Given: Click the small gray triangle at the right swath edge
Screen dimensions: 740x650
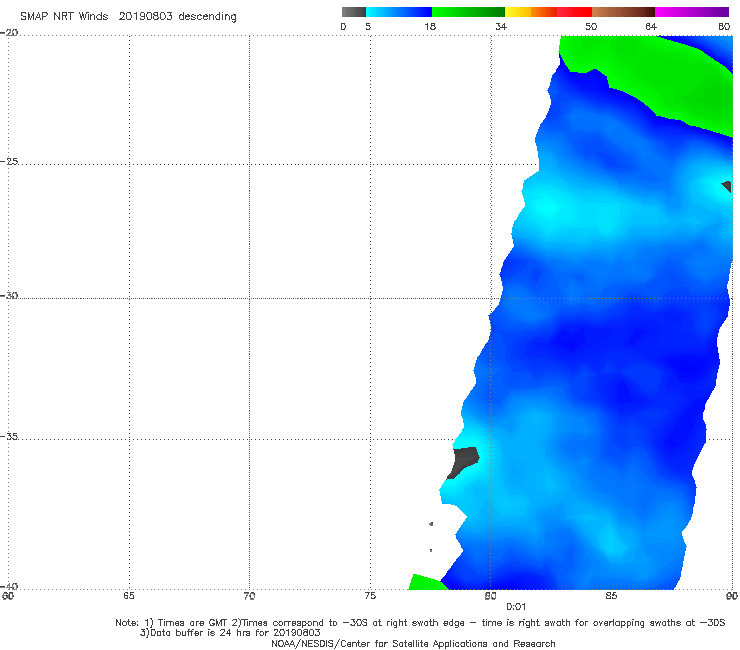Looking at the screenshot, I should click(727, 186).
